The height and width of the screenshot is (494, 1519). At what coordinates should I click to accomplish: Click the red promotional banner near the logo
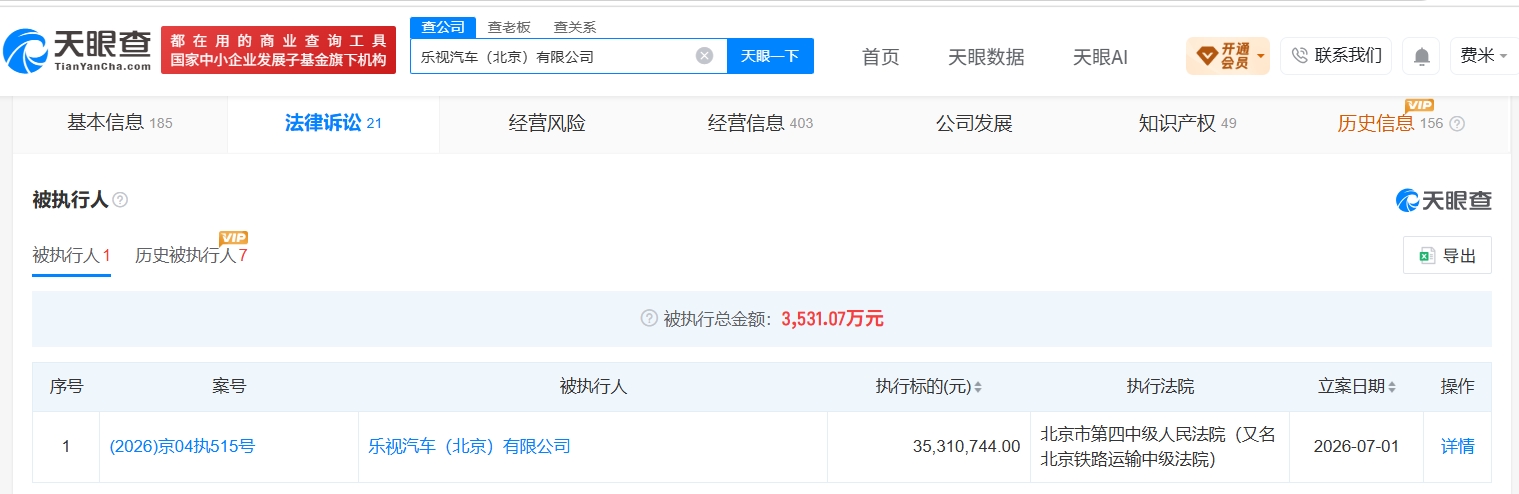279,50
